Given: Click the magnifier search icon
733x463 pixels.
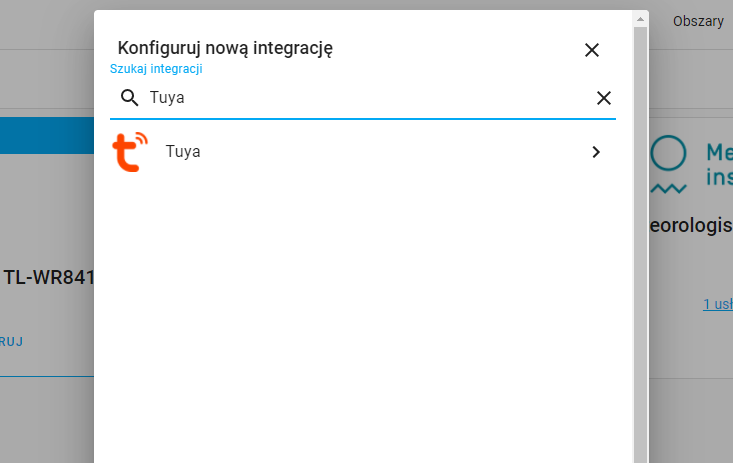Looking at the screenshot, I should click(x=129, y=98).
